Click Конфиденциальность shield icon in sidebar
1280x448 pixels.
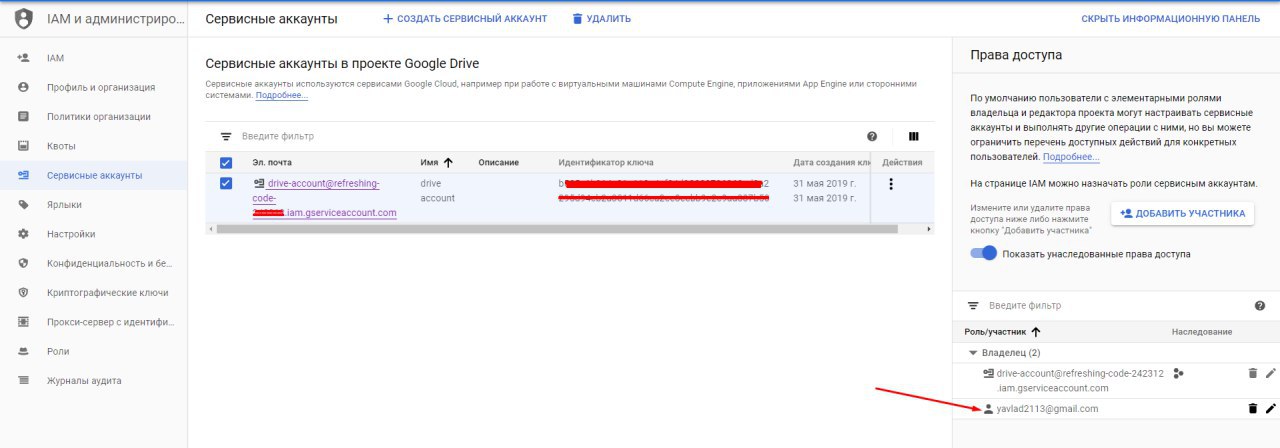(23, 263)
